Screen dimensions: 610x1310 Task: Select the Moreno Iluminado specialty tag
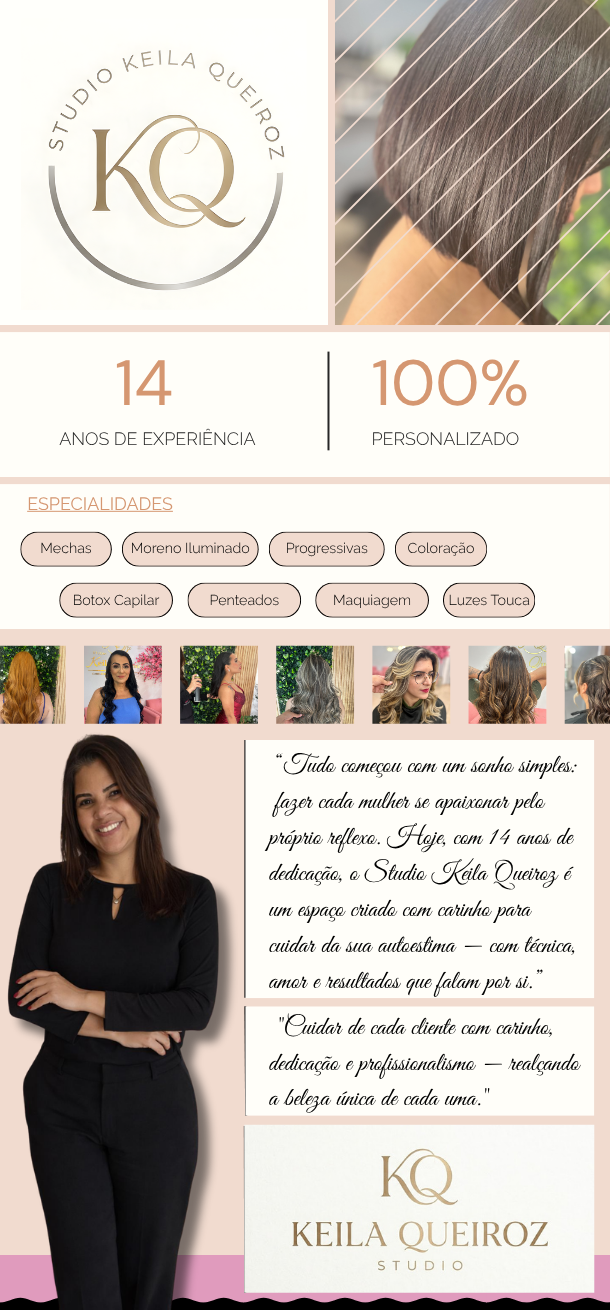coord(190,548)
